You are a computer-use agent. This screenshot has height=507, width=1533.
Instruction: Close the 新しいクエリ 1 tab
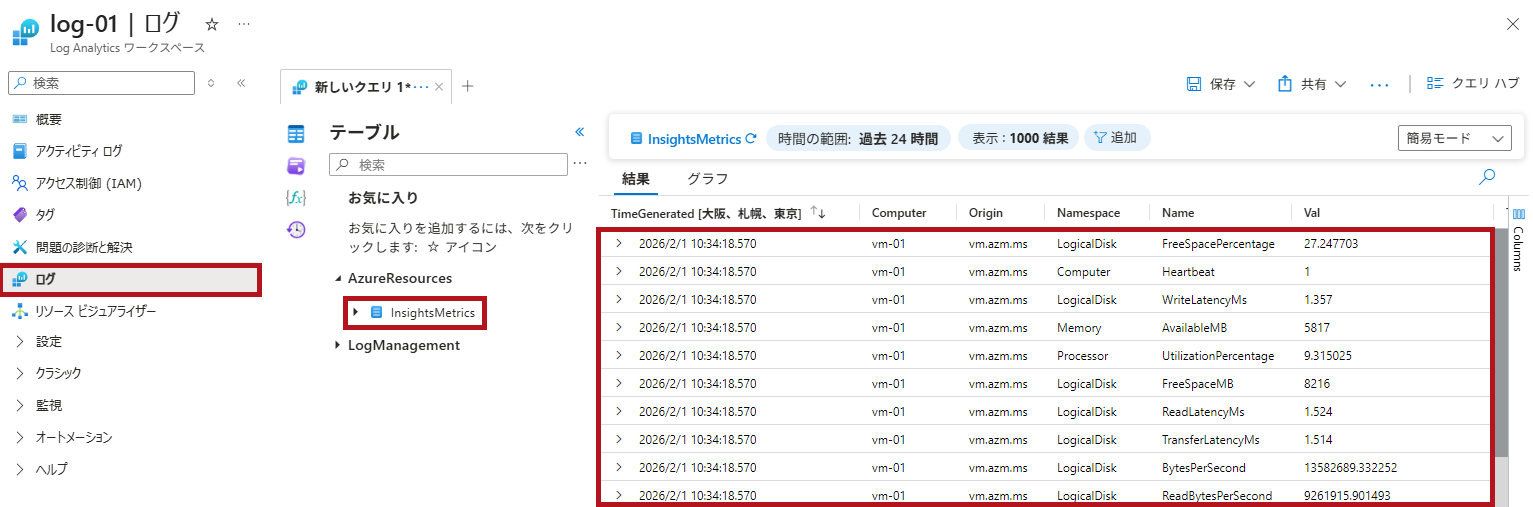pyautogui.click(x=438, y=87)
